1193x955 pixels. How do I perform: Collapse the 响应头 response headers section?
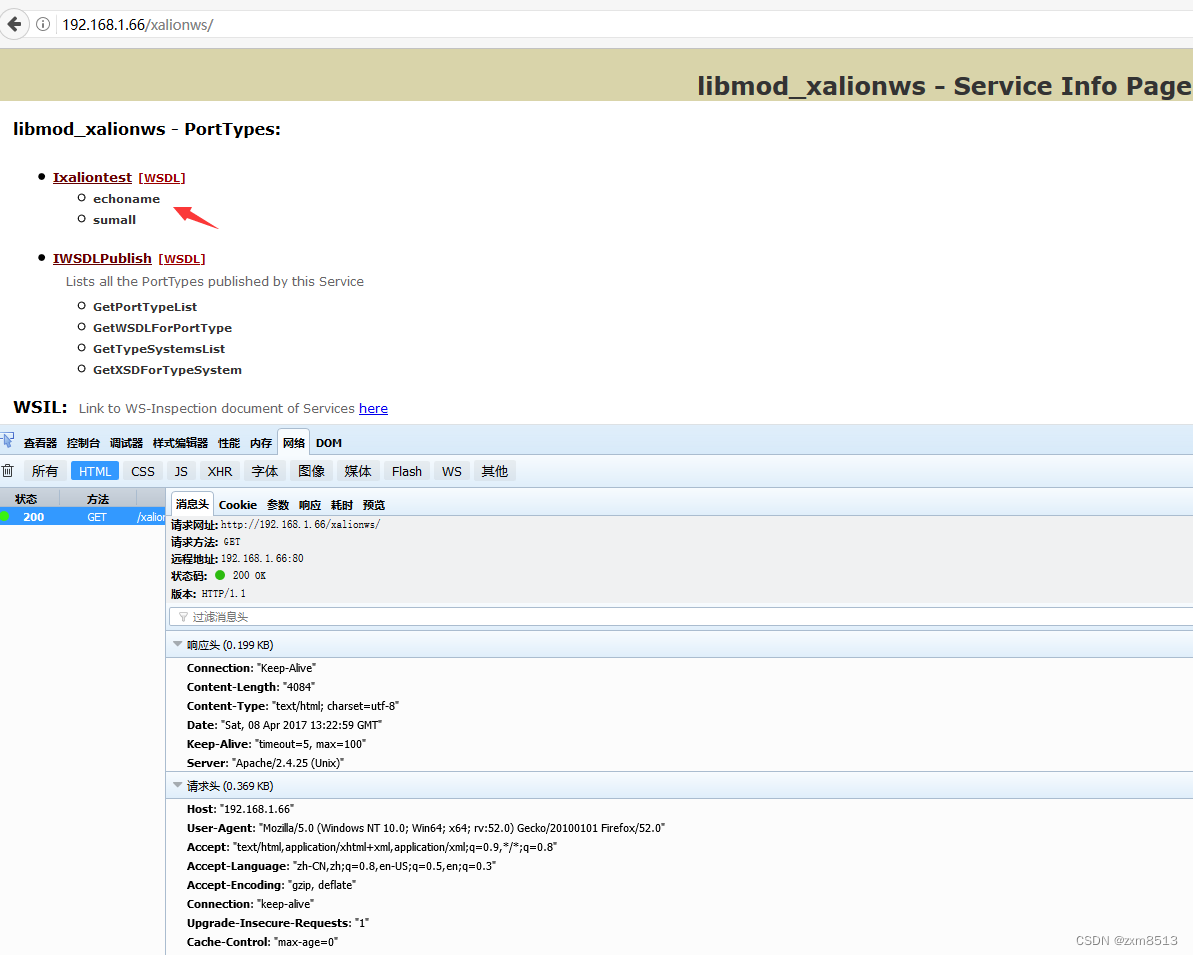pos(177,644)
